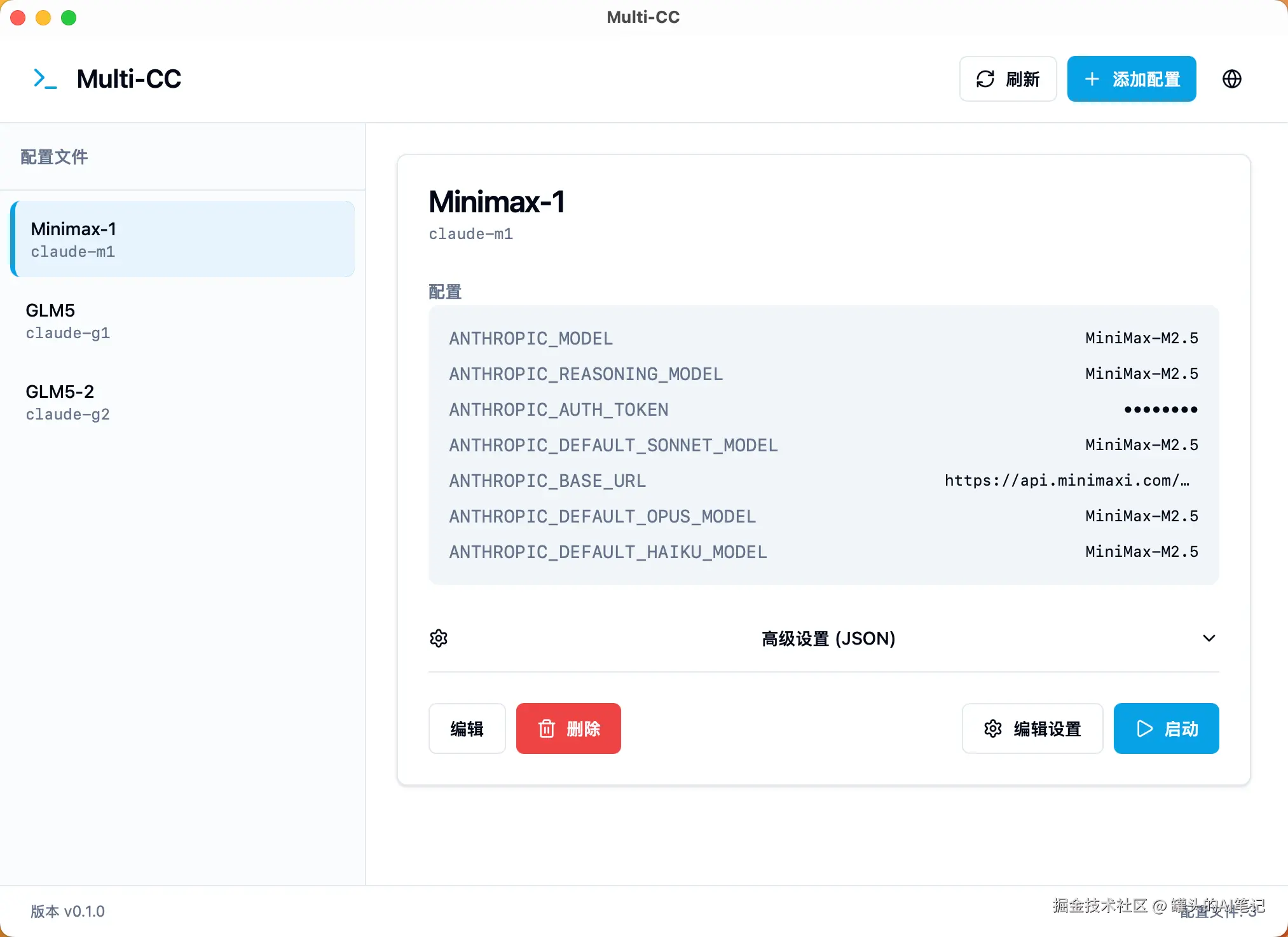Click the green macOS fullscreen button
This screenshot has width=1288, height=937.
point(69,18)
